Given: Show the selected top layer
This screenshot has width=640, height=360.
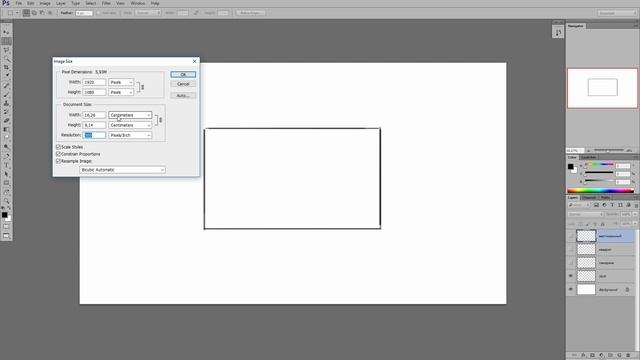Looking at the screenshot, I should click(x=571, y=236).
